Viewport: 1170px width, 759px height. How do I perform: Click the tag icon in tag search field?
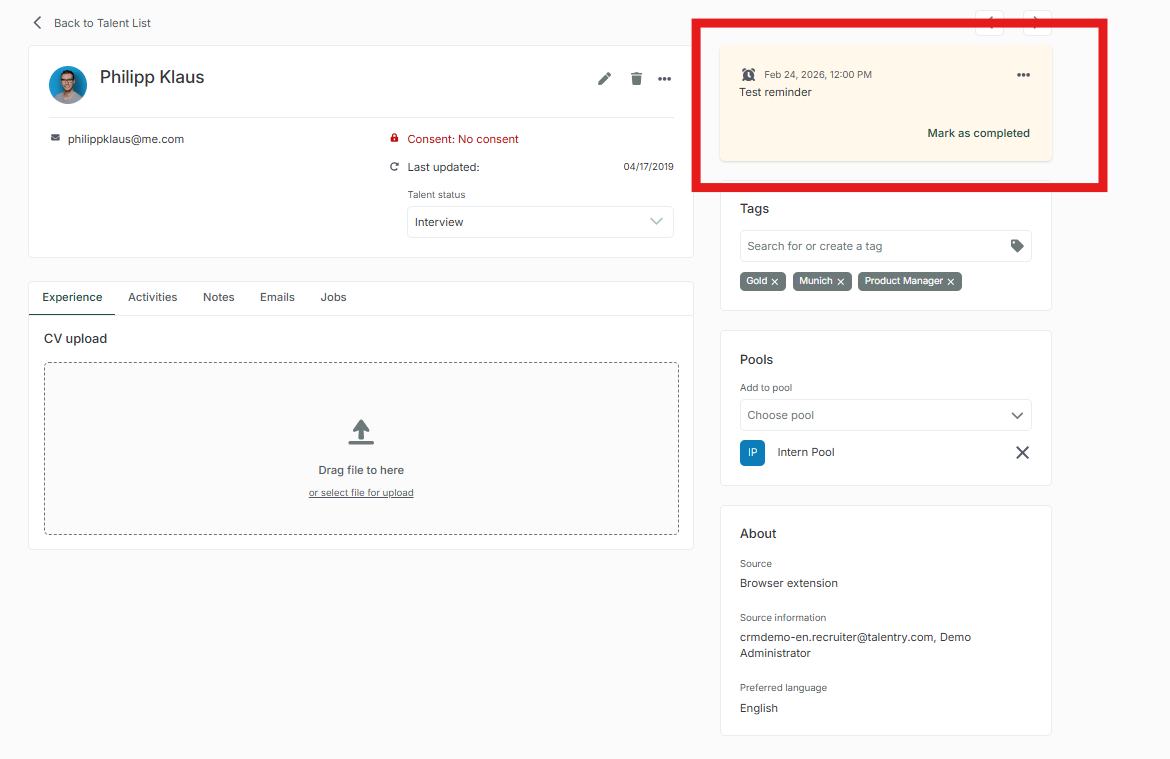click(1017, 246)
